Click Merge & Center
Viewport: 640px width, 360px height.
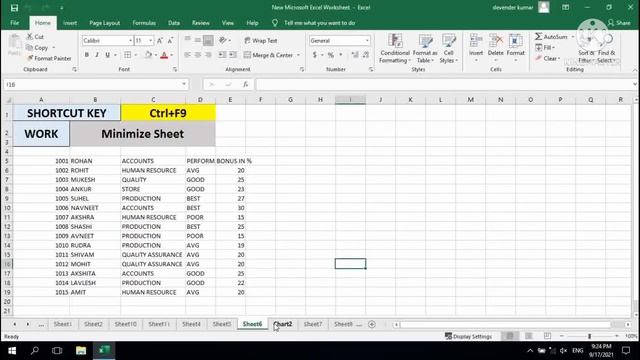click(x=269, y=55)
